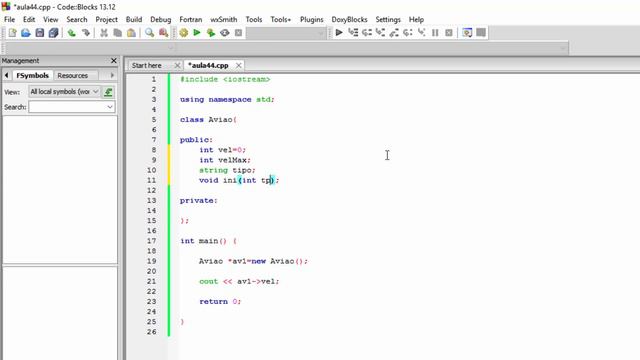Build and run using gear-with-play icon
The height and width of the screenshot is (360, 640).
pyautogui.click(x=211, y=33)
